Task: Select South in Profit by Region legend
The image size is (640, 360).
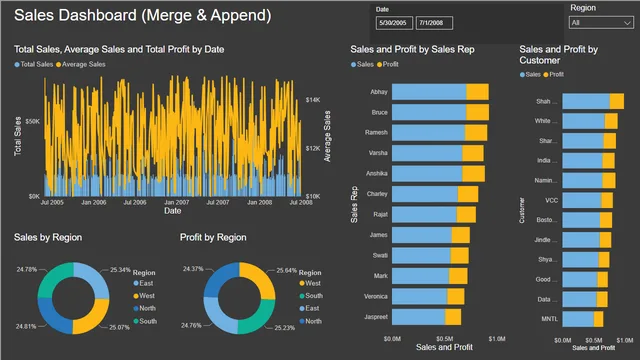Action: tap(311, 296)
